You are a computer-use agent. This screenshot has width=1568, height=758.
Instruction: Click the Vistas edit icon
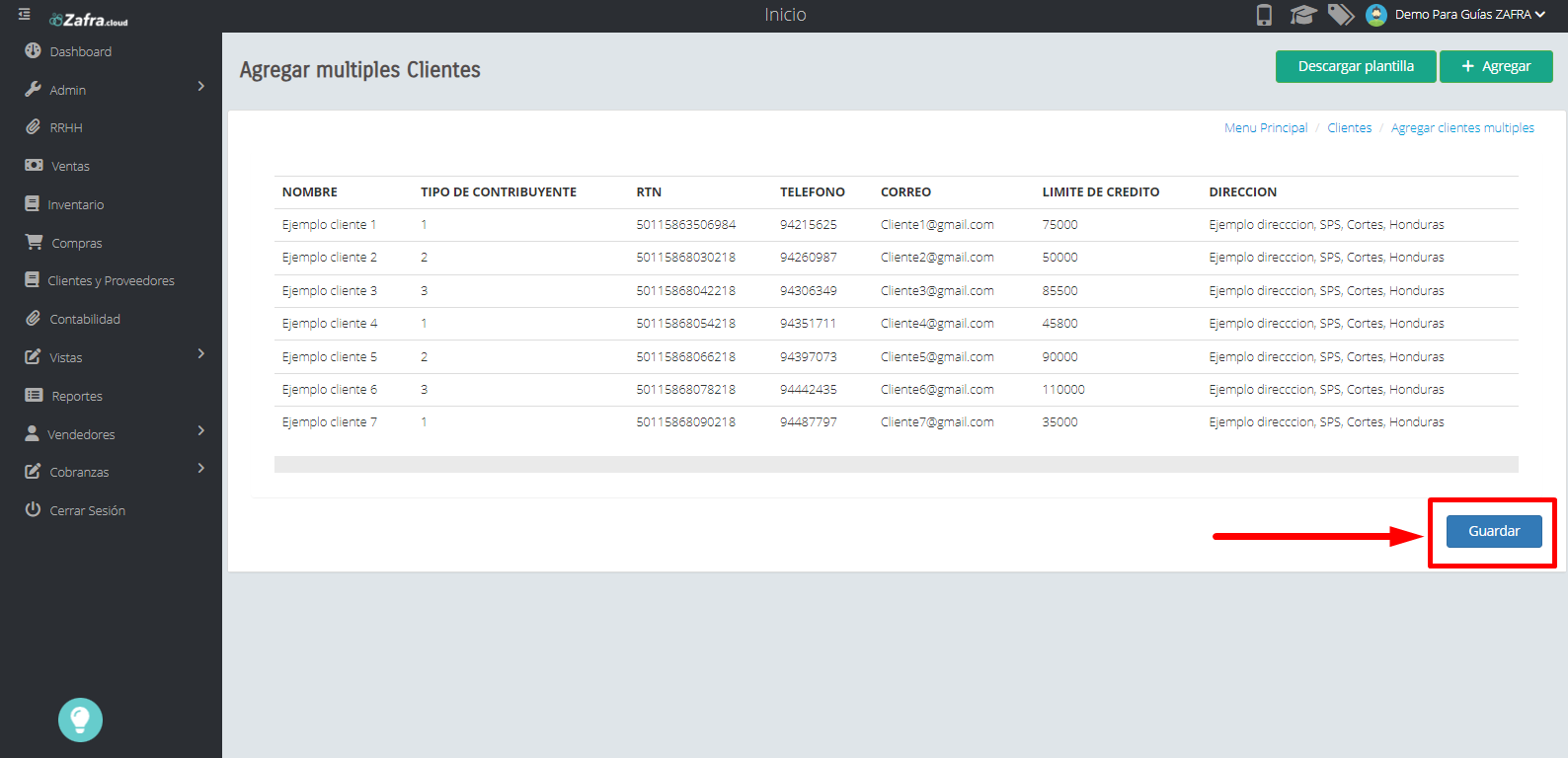33,356
